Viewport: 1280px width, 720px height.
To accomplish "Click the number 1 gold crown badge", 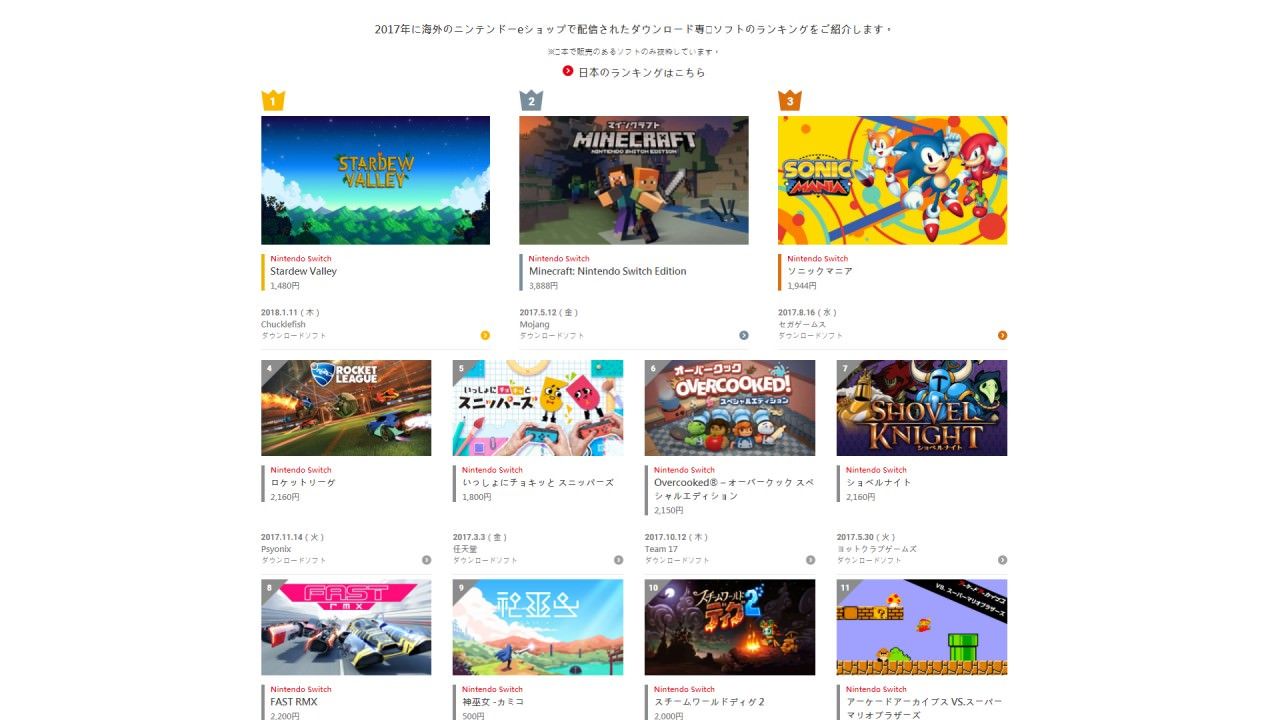I will point(273,100).
